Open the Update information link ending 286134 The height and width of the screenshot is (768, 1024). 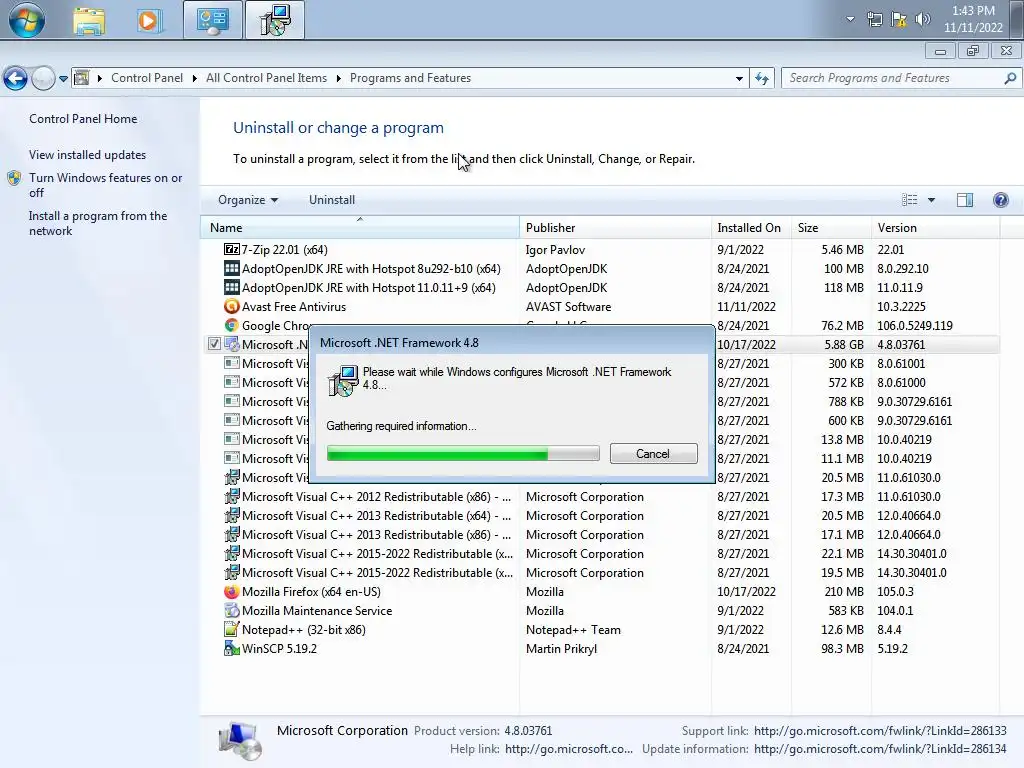click(x=880, y=749)
